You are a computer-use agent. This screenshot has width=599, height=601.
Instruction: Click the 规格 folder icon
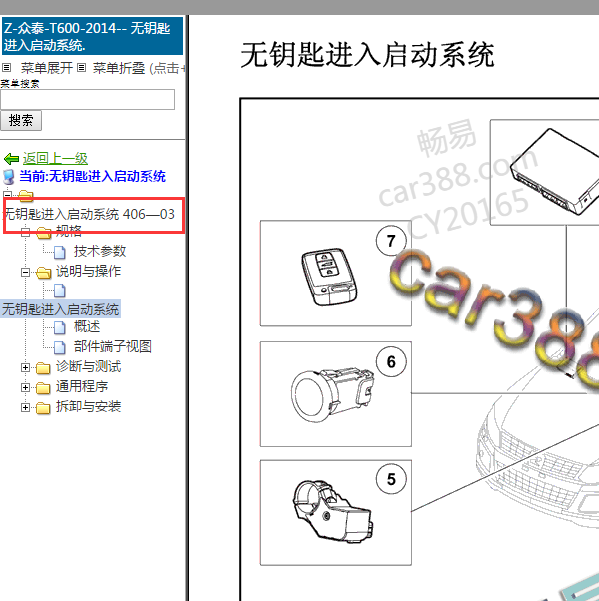point(44,232)
